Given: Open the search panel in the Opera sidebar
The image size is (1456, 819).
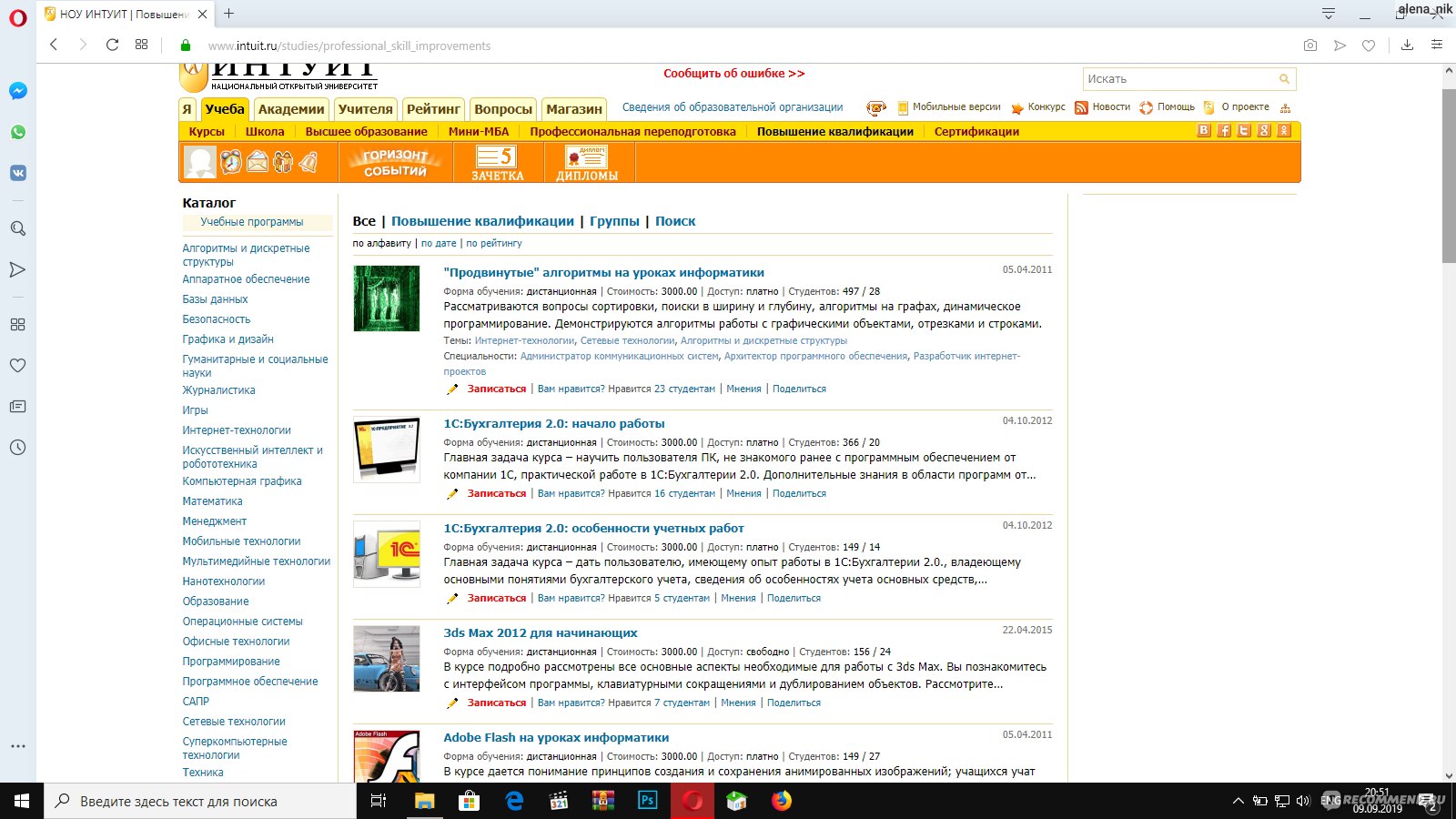Looking at the screenshot, I should (x=18, y=228).
